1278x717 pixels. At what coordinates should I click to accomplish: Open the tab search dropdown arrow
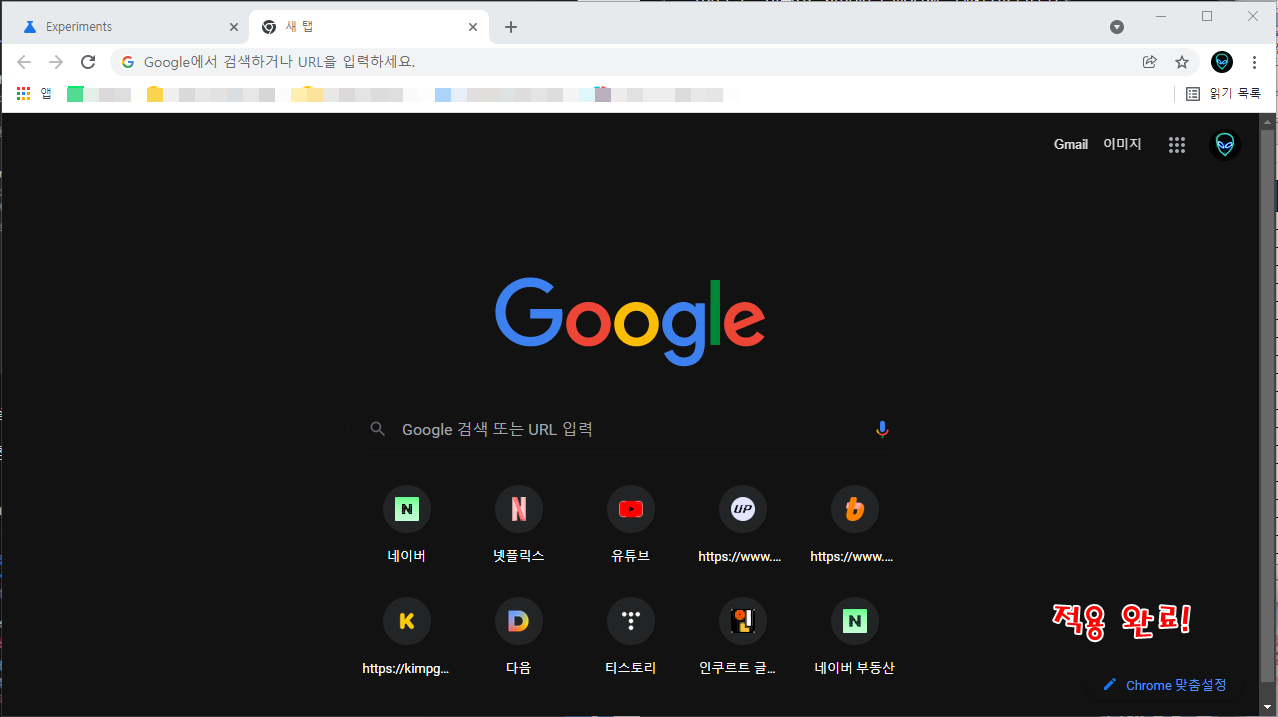point(1117,27)
